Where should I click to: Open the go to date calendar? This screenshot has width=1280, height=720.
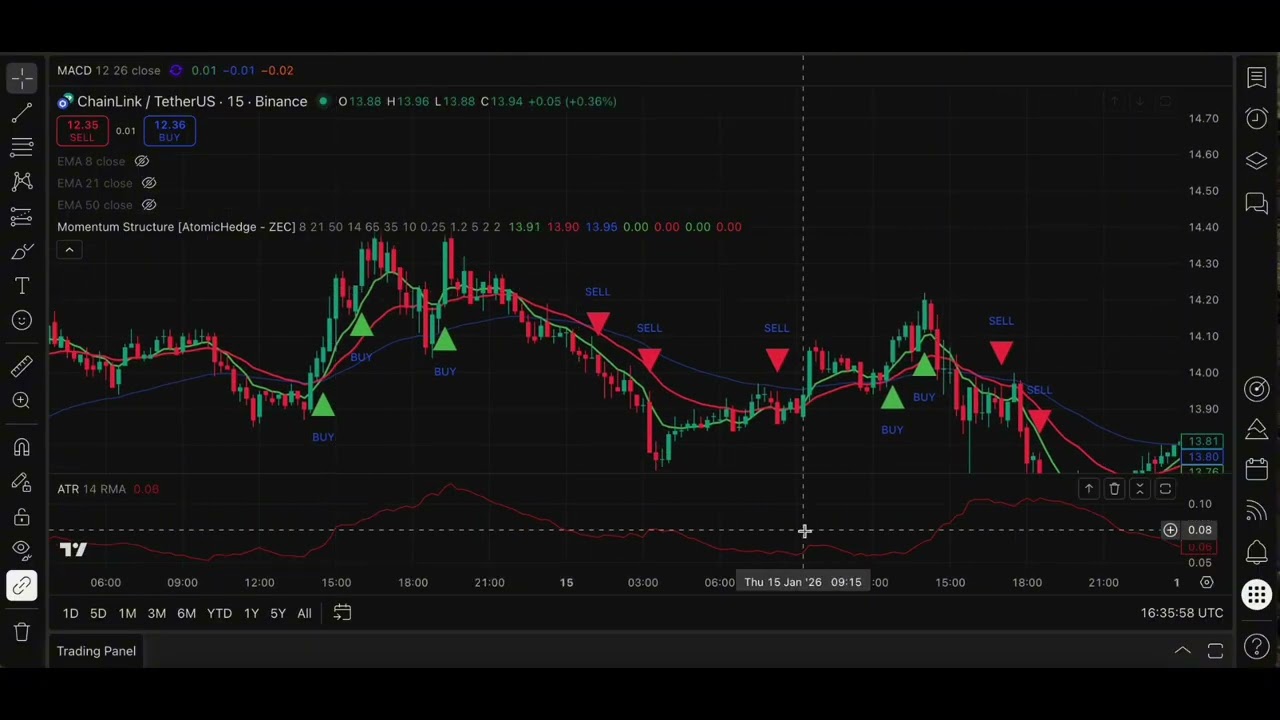[342, 613]
